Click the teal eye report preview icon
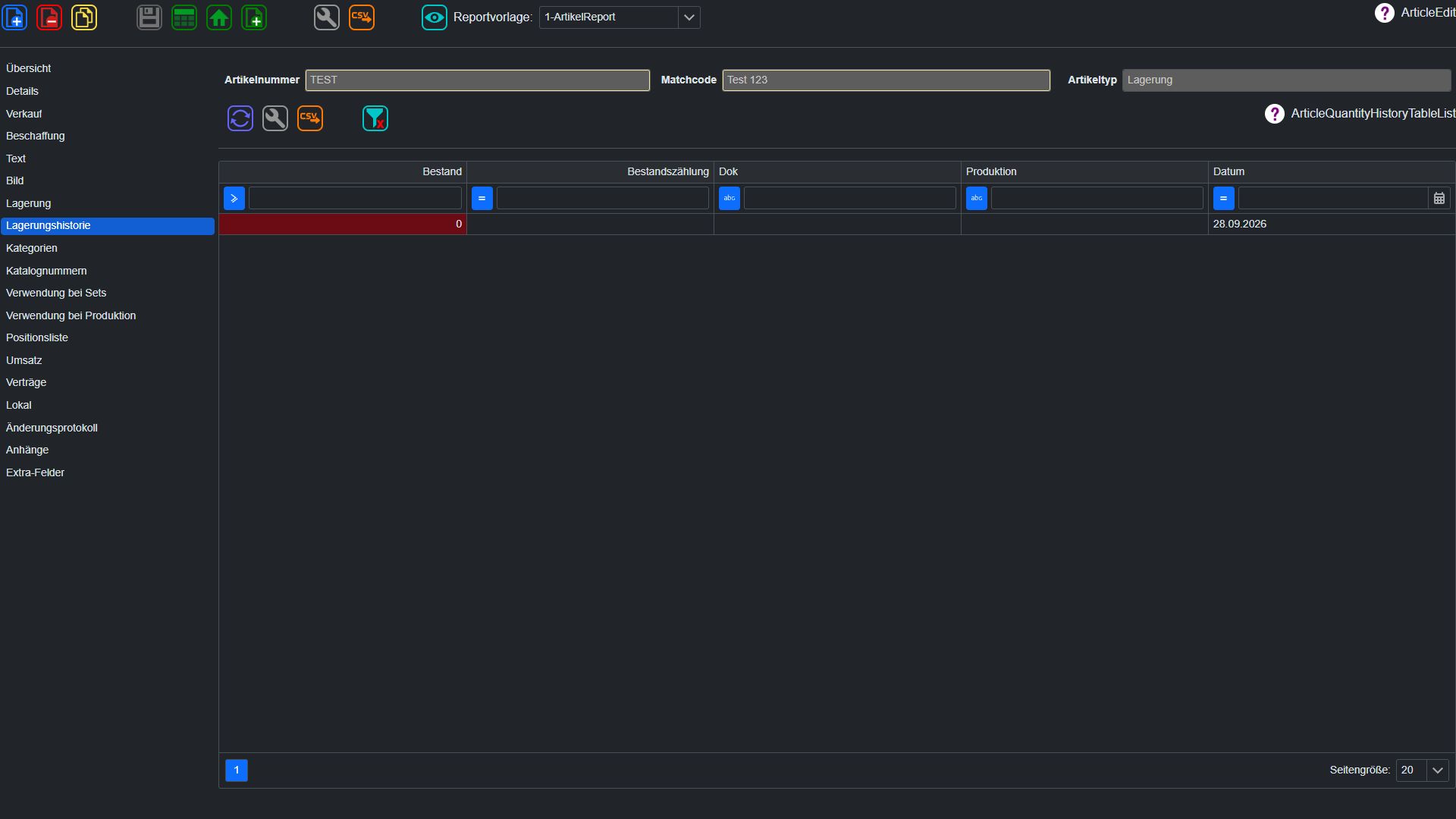The width and height of the screenshot is (1456, 819). (x=435, y=17)
